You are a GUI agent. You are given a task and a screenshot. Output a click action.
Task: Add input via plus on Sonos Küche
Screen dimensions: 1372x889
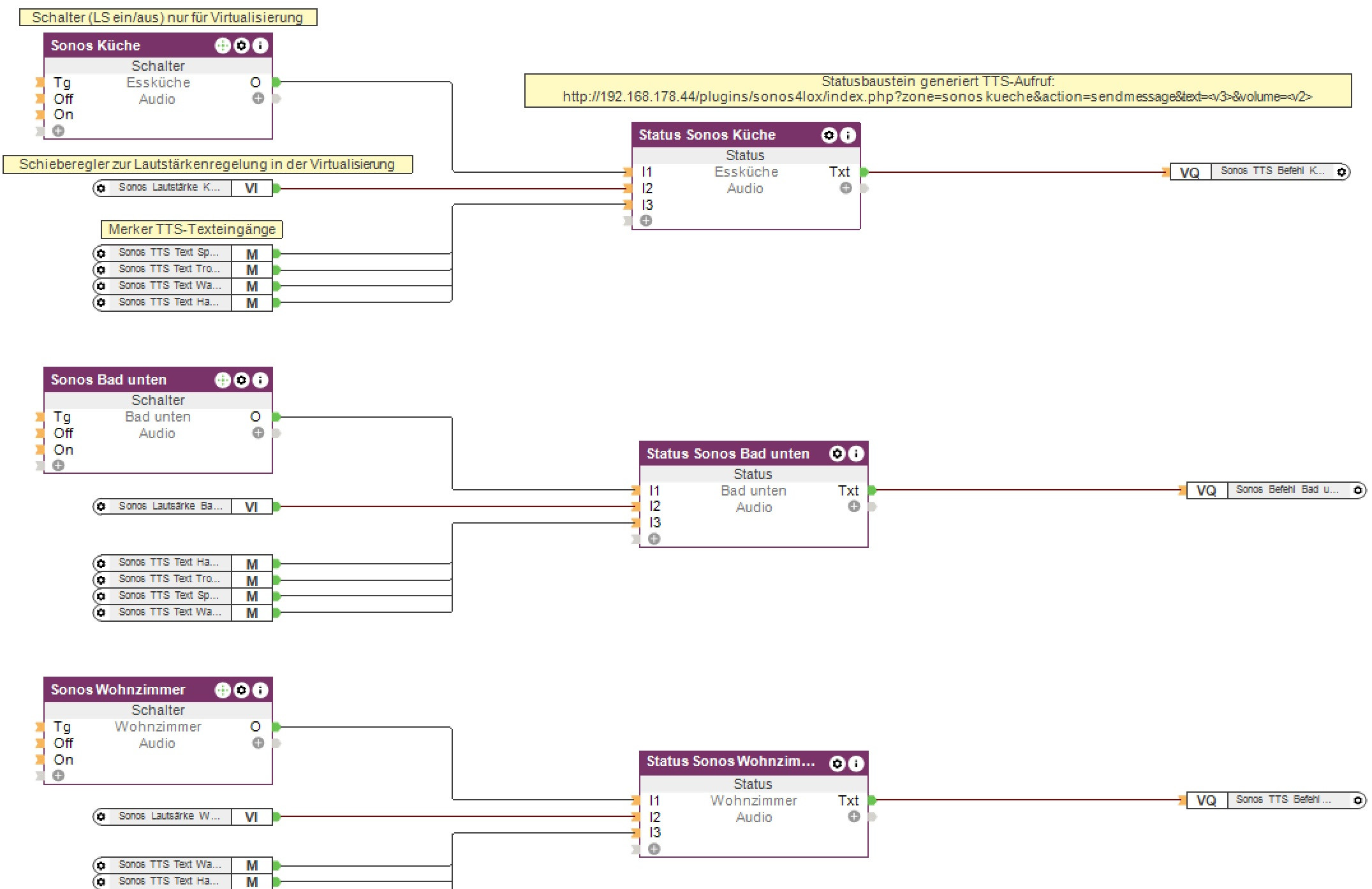tap(58, 131)
